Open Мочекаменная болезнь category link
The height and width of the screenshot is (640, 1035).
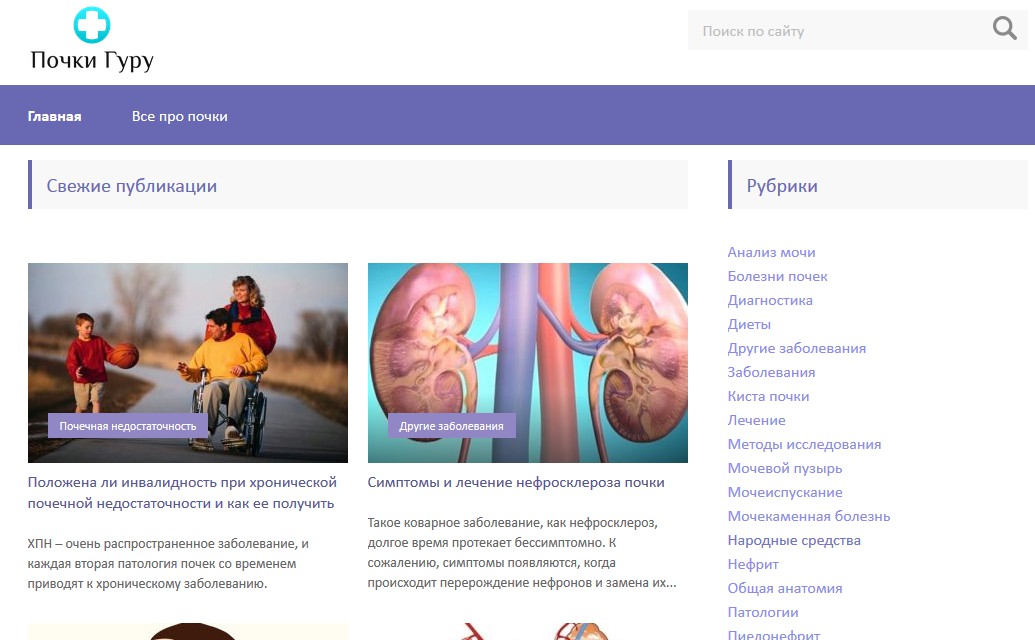click(x=809, y=517)
